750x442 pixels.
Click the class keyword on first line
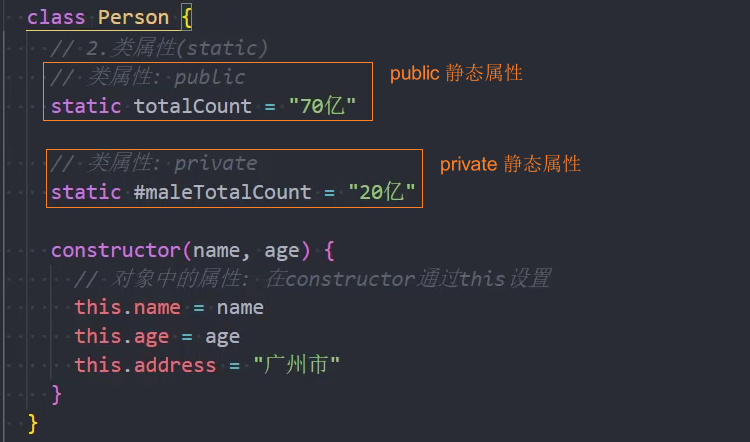56,18
